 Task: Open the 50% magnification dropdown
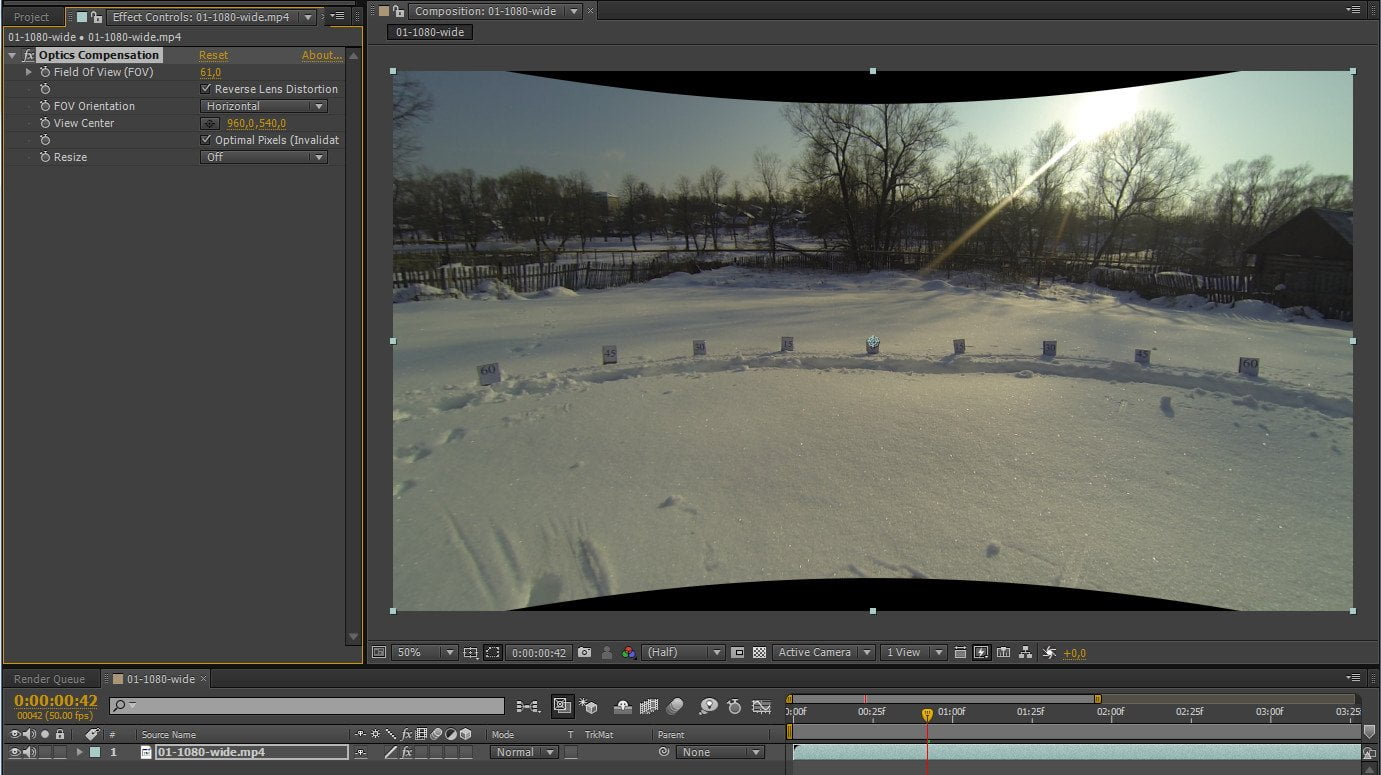pyautogui.click(x=424, y=652)
